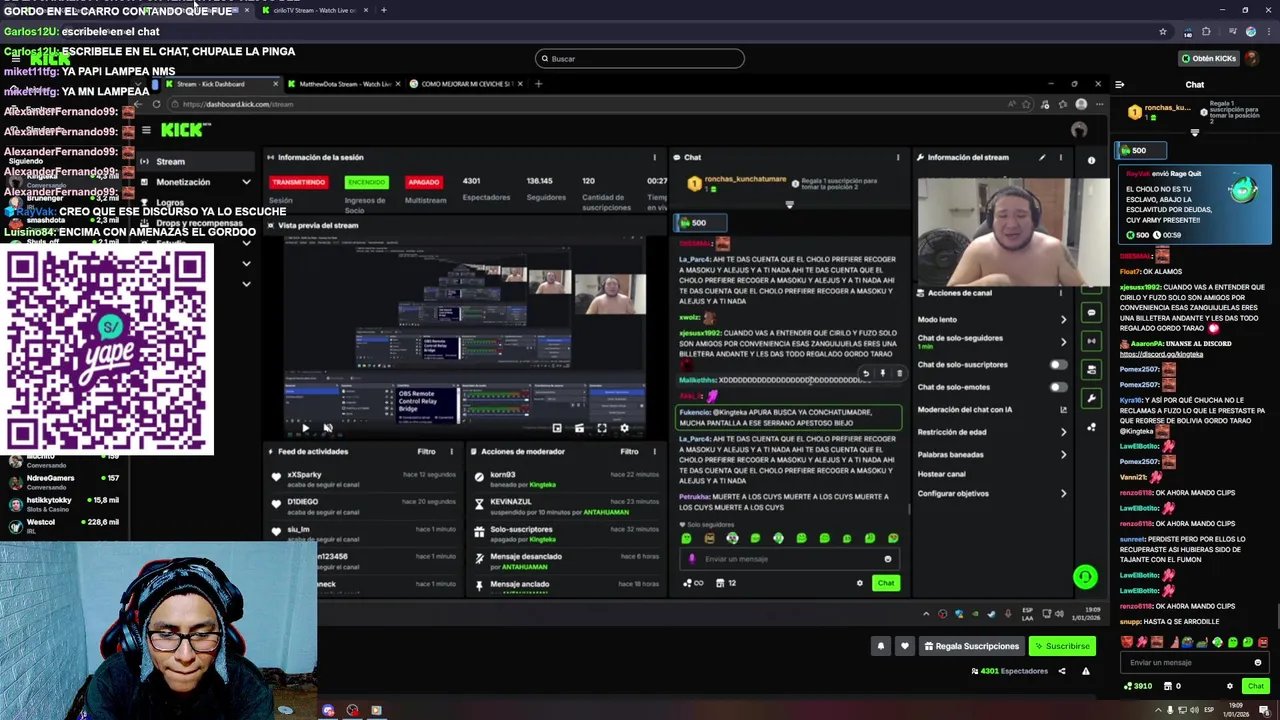Collapse the outer Chat panel icon
This screenshot has height=720, width=1280.
pyautogui.click(x=1119, y=85)
